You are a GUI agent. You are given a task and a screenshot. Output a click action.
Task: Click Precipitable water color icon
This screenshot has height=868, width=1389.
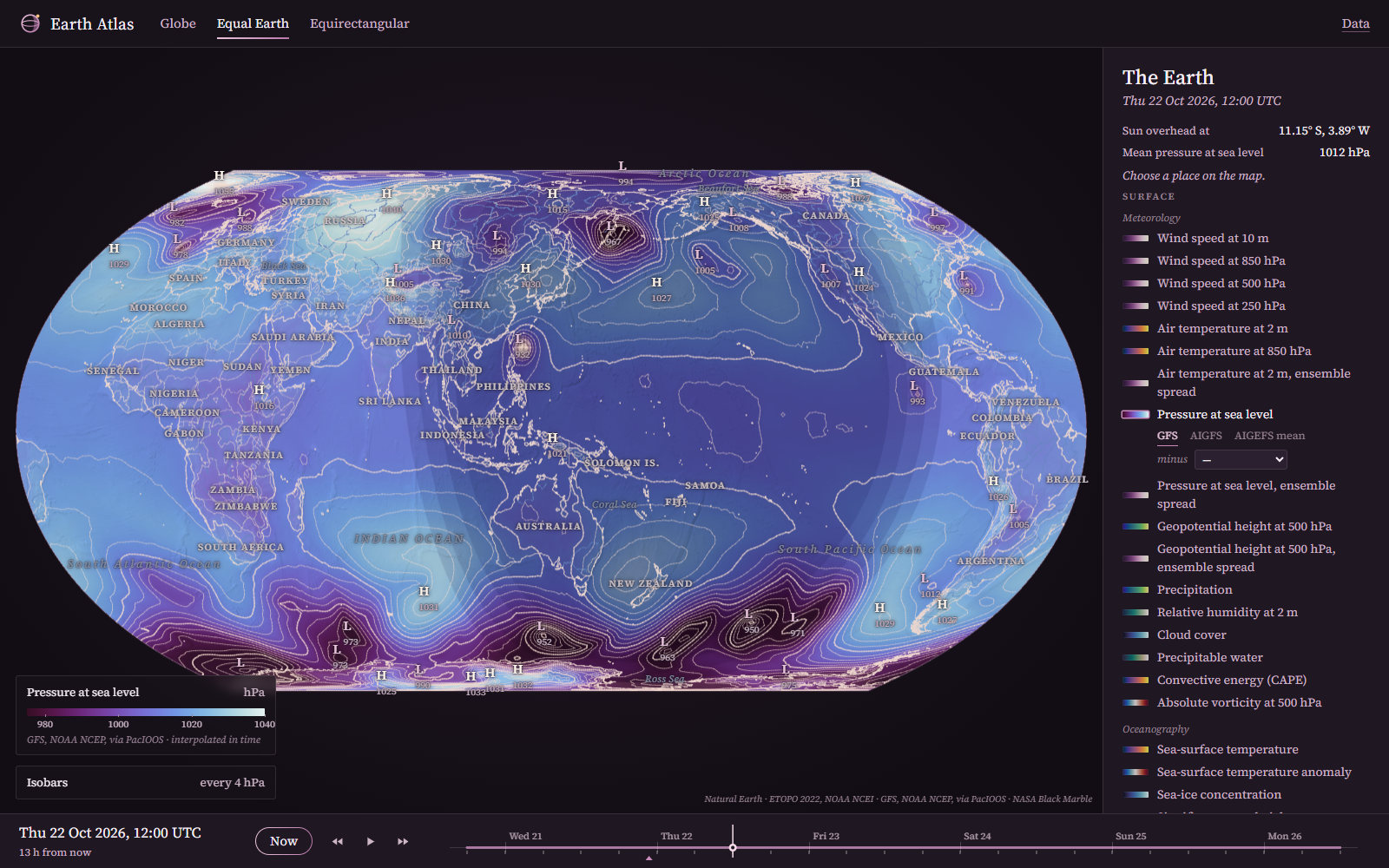point(1136,657)
